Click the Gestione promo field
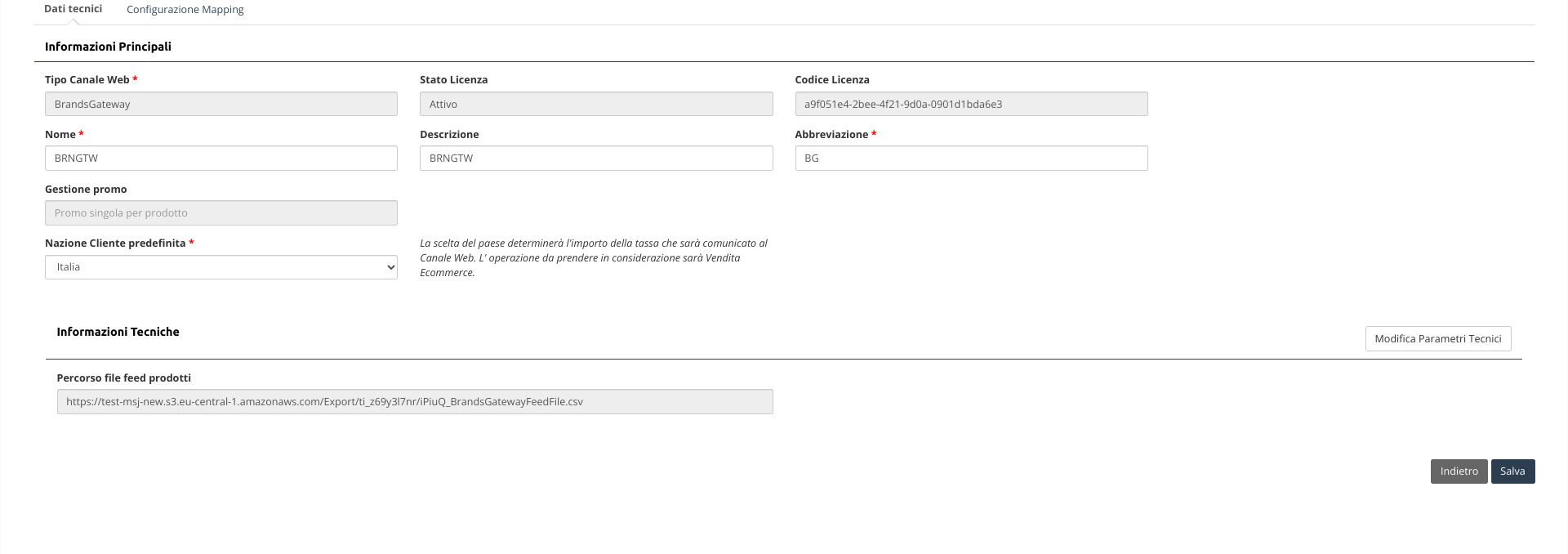1568x554 pixels. click(221, 213)
